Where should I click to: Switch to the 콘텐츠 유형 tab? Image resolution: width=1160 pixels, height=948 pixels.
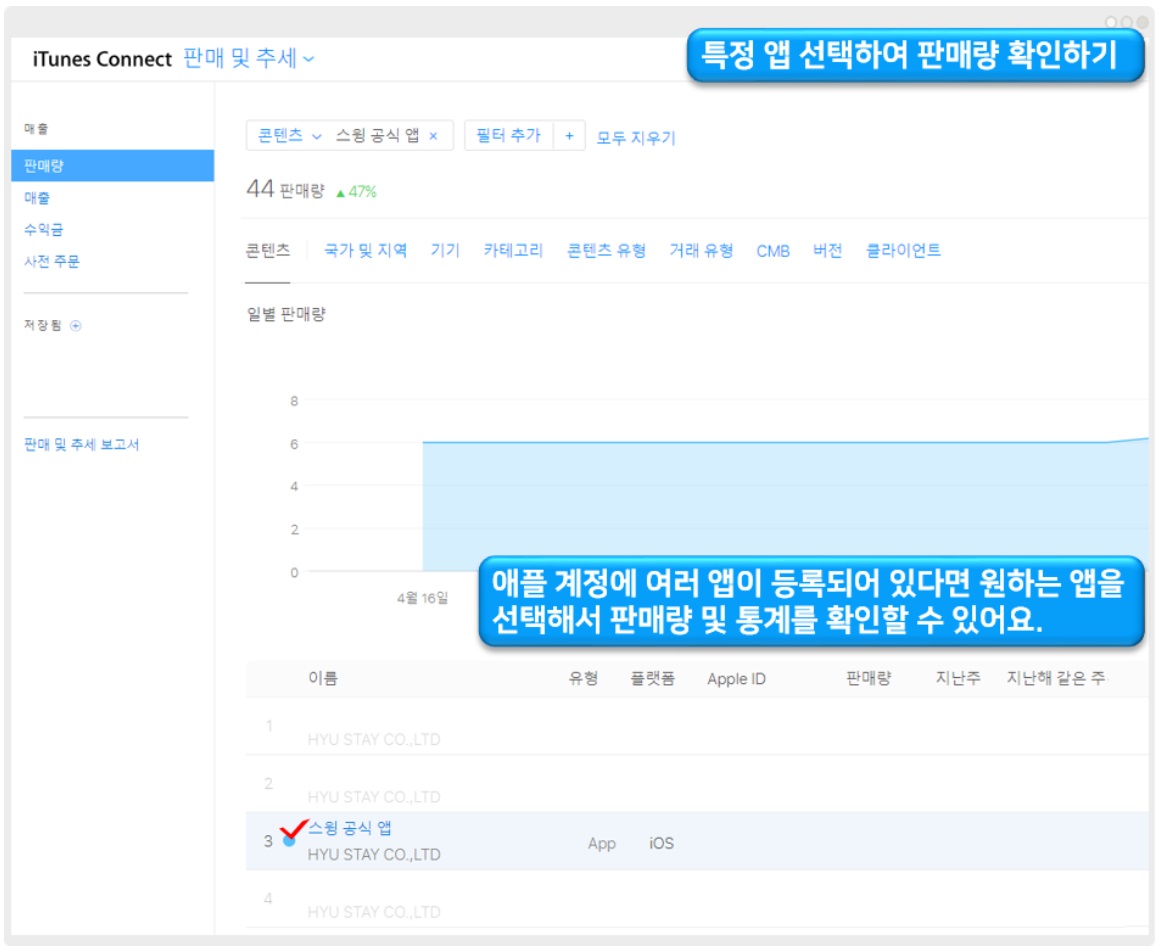click(x=607, y=251)
